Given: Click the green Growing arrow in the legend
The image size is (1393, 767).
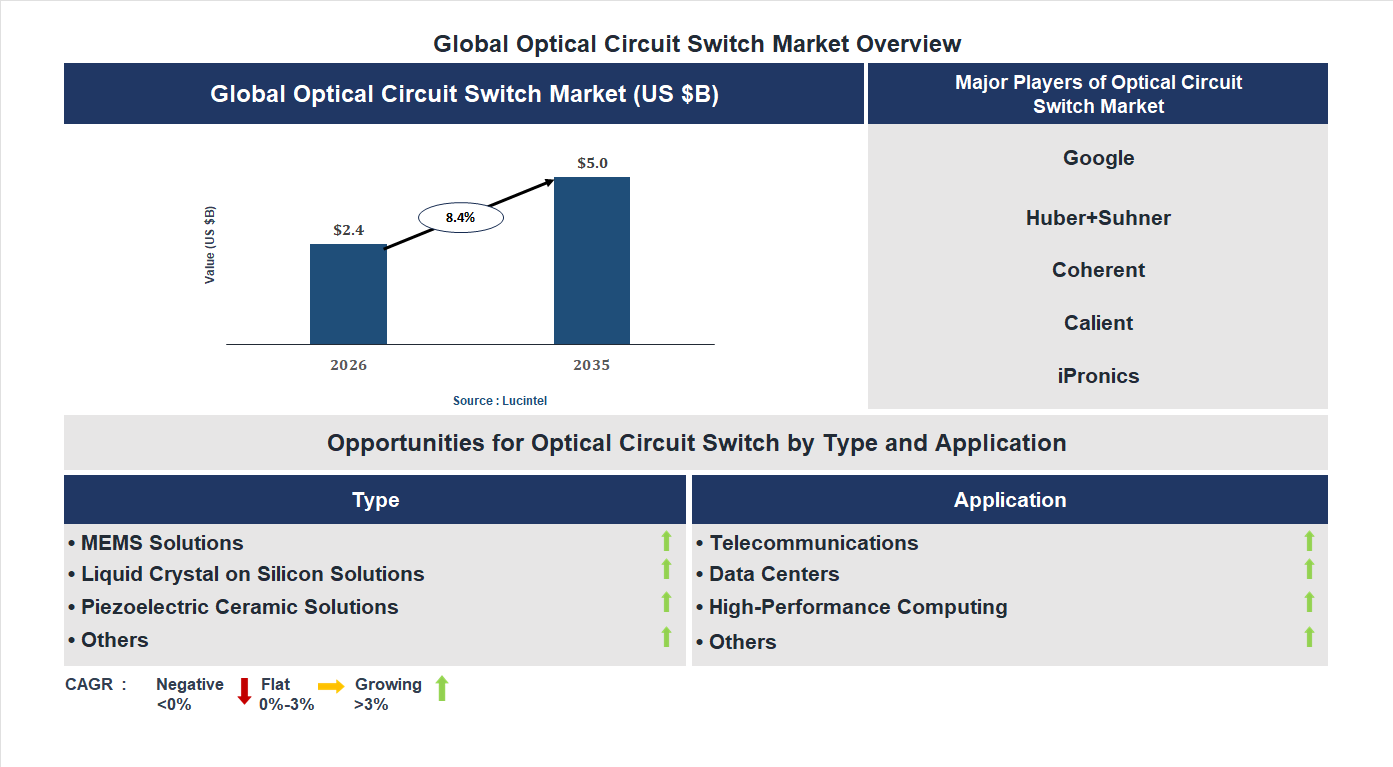Looking at the screenshot, I should 440,691.
